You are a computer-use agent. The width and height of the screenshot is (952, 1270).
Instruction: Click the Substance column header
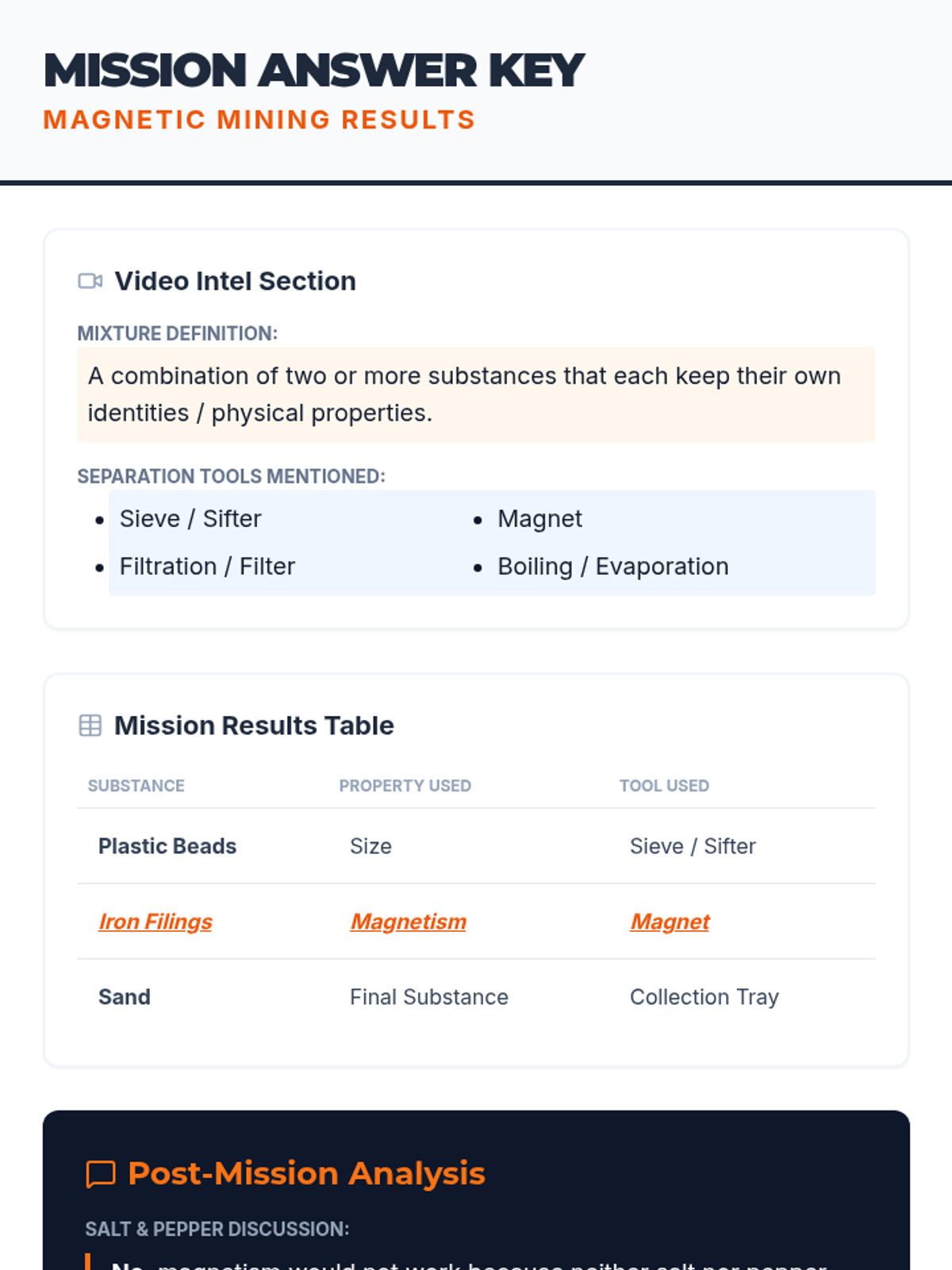[x=136, y=786]
